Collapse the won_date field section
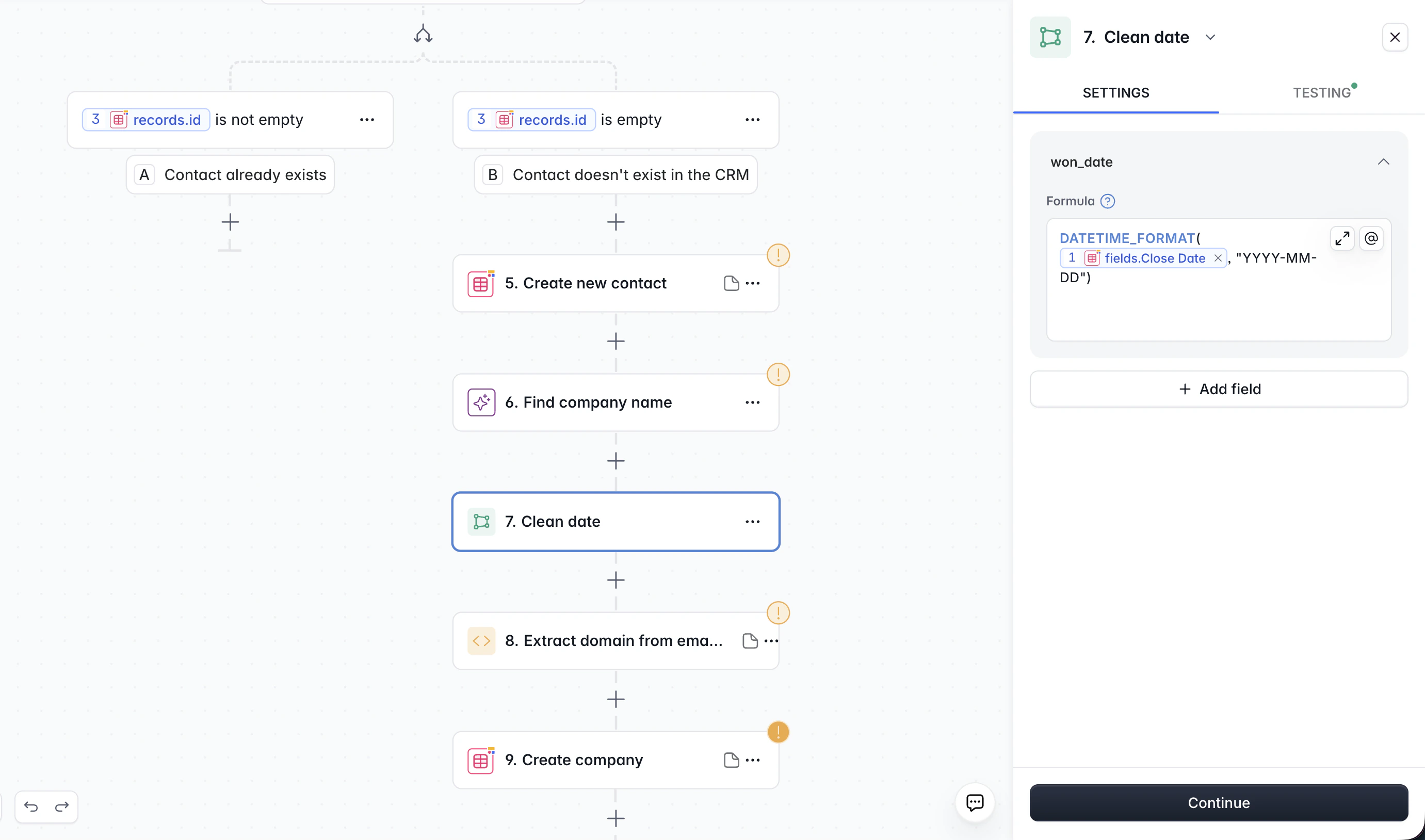Image resolution: width=1425 pixels, height=840 pixels. pos(1384,162)
